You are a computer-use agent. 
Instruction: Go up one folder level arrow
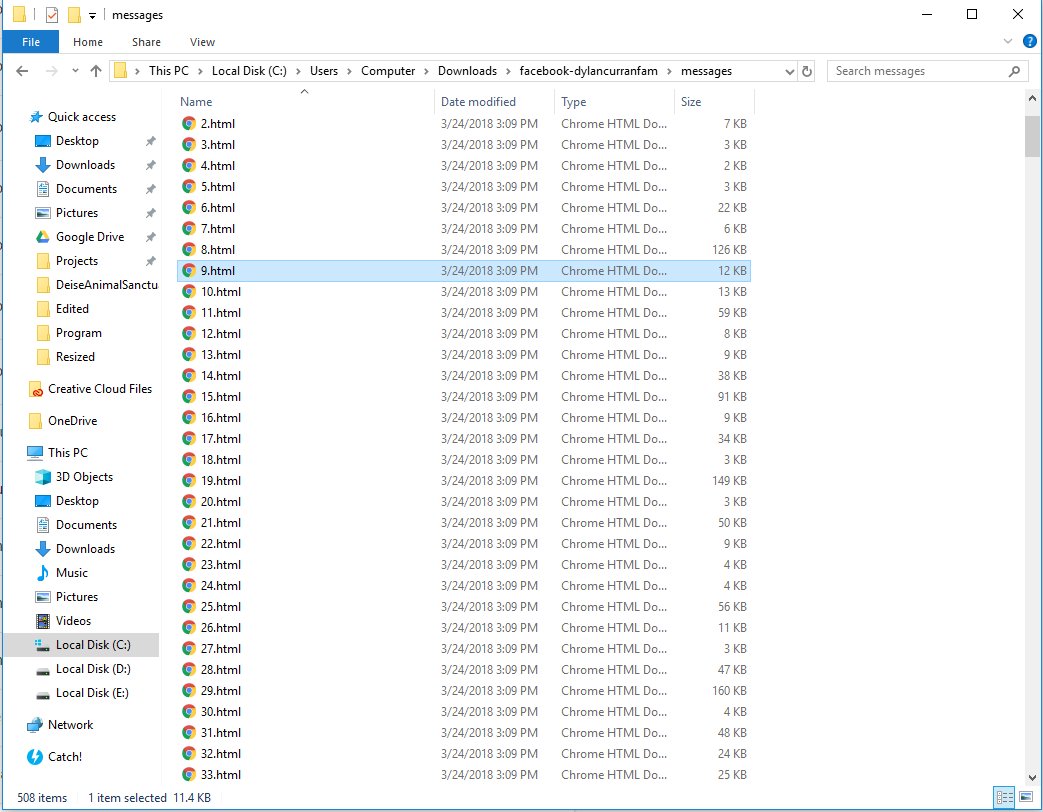point(96,71)
